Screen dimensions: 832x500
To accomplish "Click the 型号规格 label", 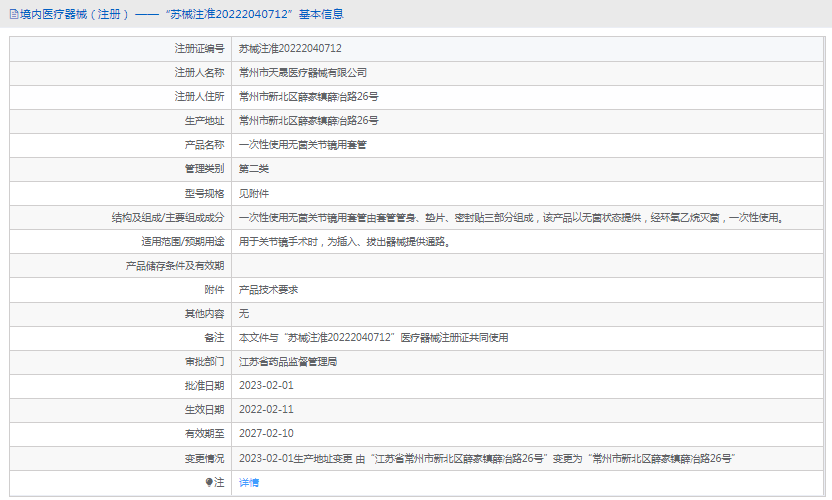I will [x=204, y=194].
